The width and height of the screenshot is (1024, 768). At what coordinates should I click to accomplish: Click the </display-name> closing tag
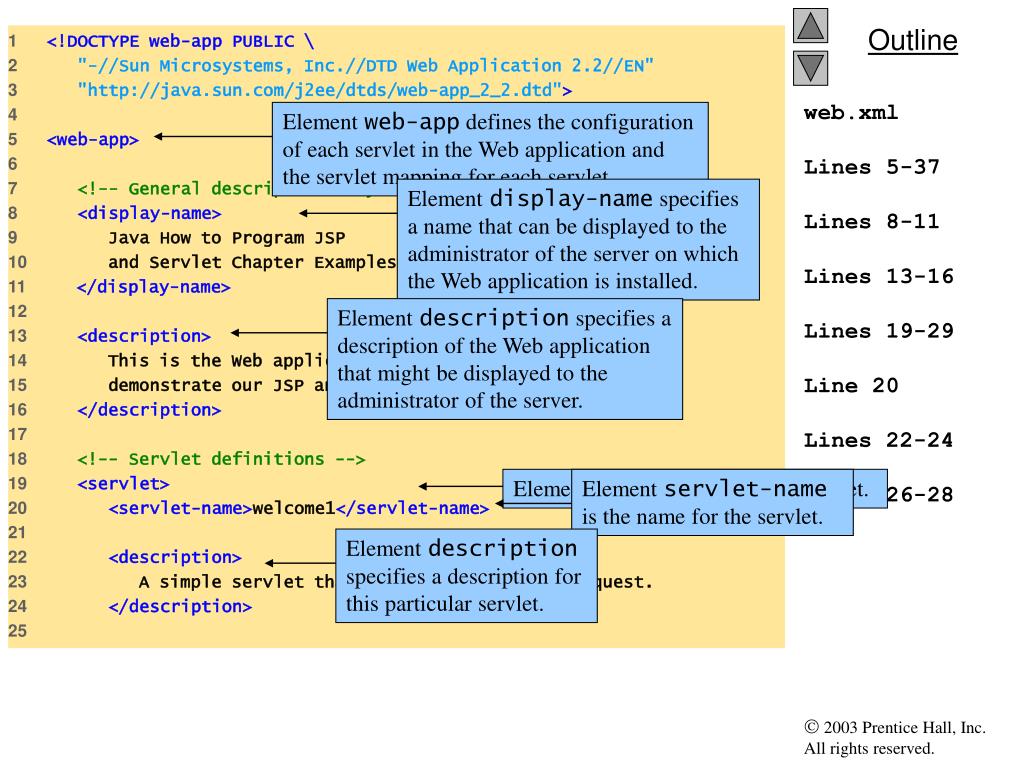click(153, 287)
